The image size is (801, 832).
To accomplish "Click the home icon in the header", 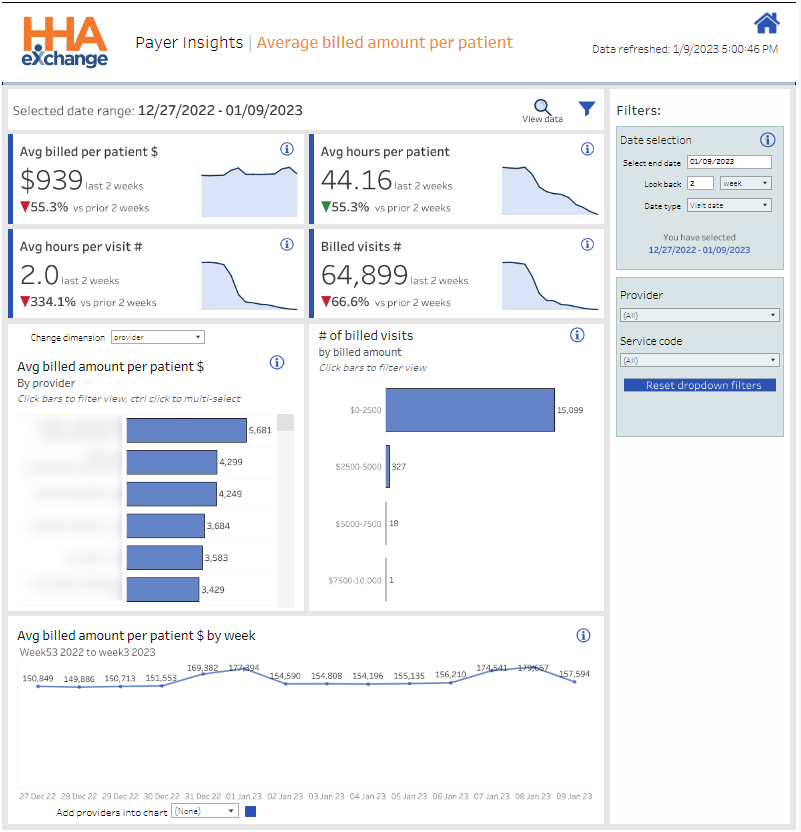I will point(766,21).
